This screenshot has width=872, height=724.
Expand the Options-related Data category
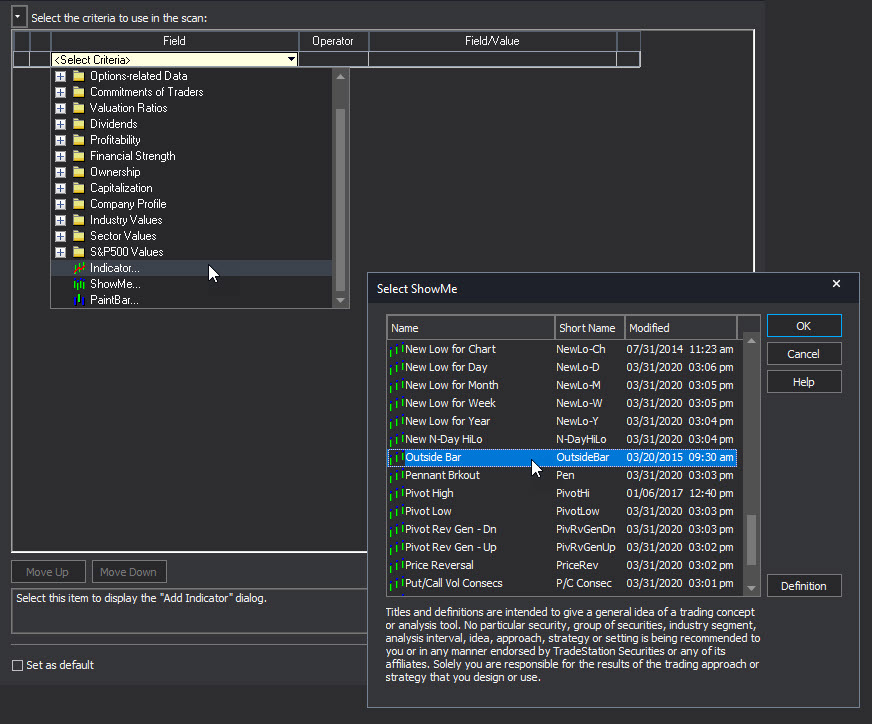coord(61,77)
